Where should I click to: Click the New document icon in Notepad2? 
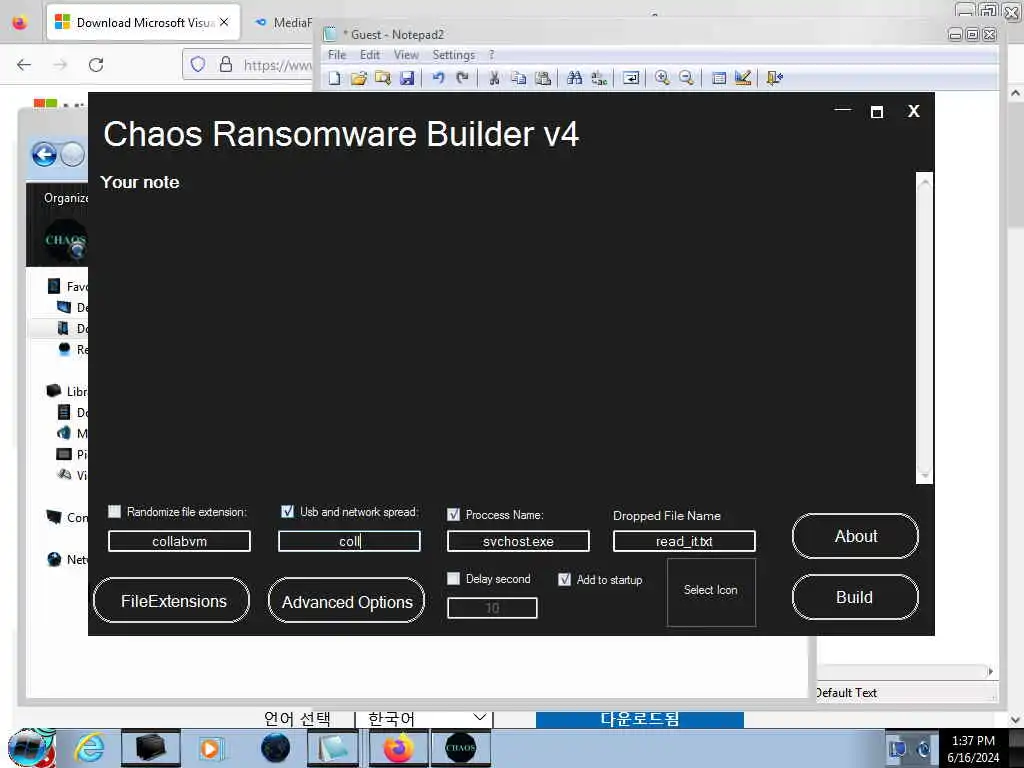[334, 78]
